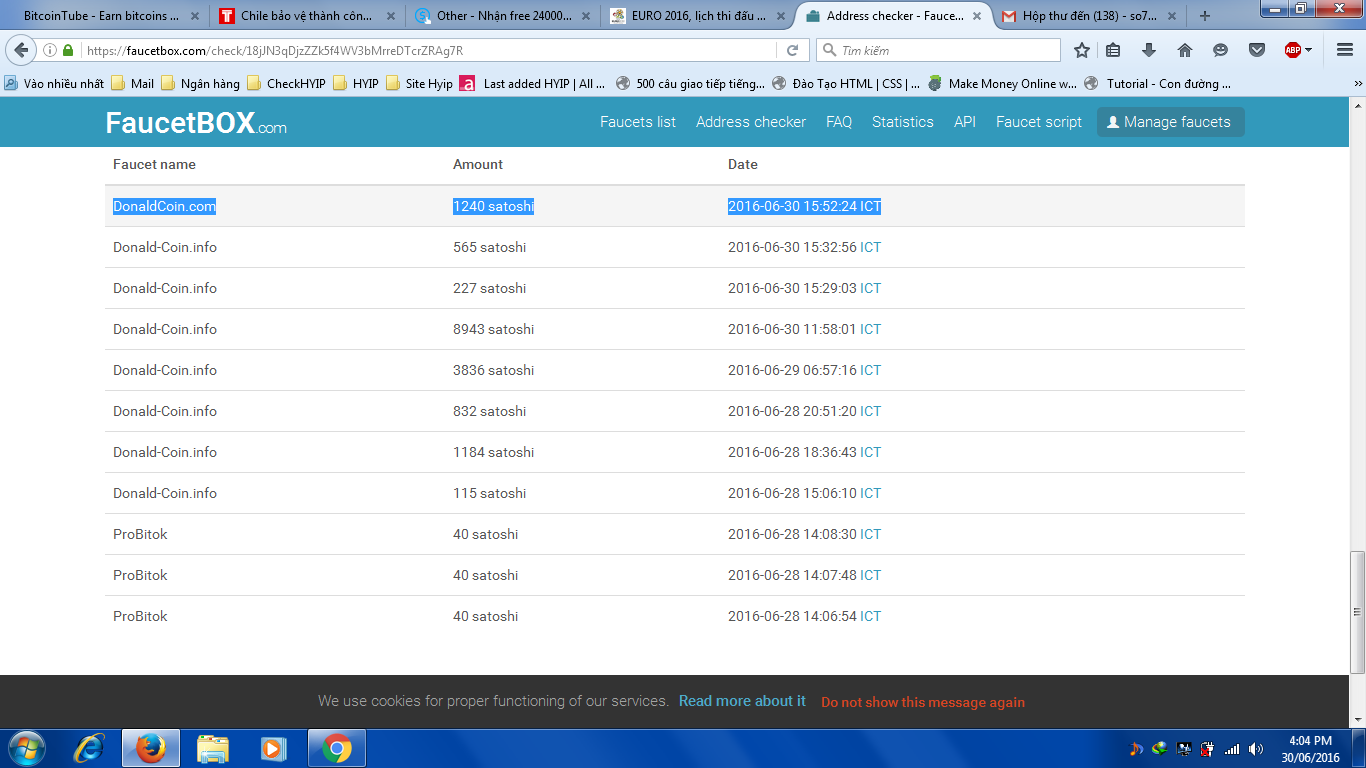Close the Address checker tab
Viewport: 1366px width, 768px height.
tap(977, 16)
